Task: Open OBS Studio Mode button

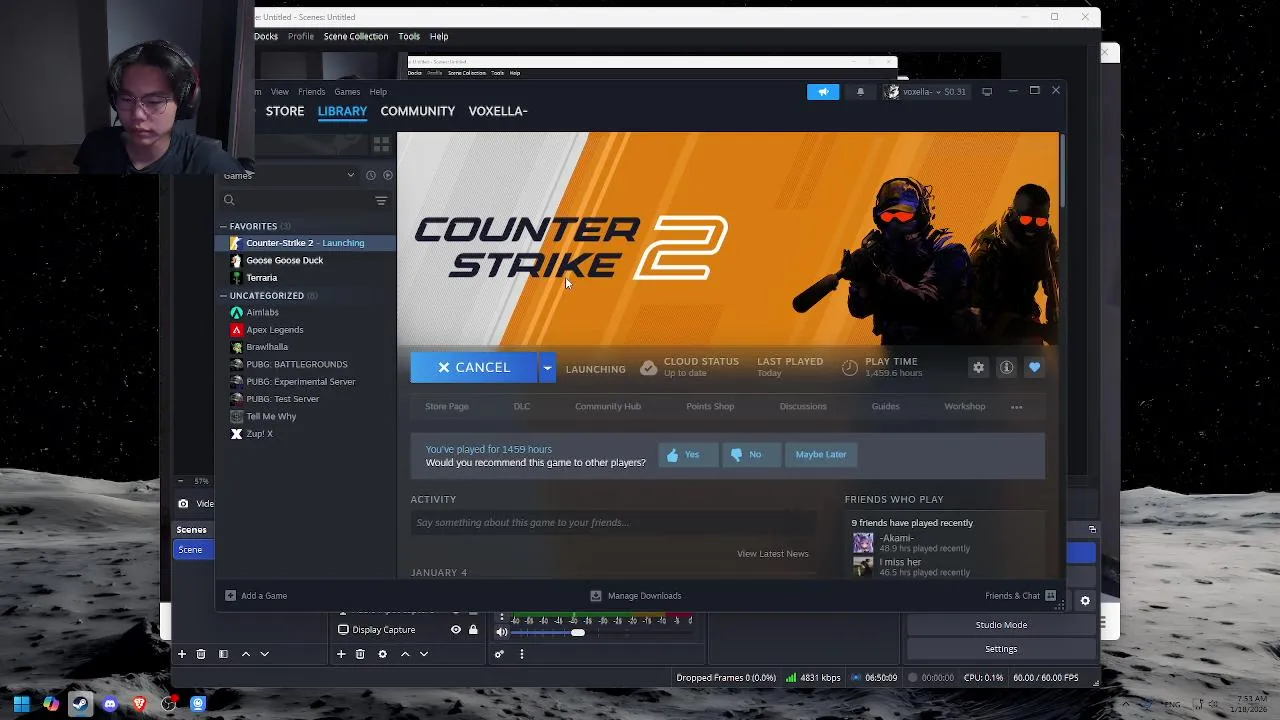Action: point(1001,625)
